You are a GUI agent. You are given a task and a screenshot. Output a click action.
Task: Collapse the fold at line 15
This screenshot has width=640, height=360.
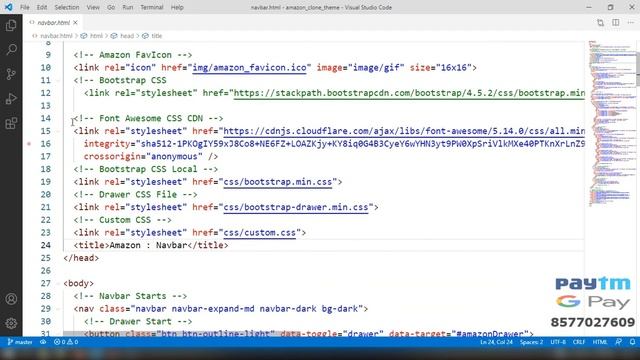point(58,131)
